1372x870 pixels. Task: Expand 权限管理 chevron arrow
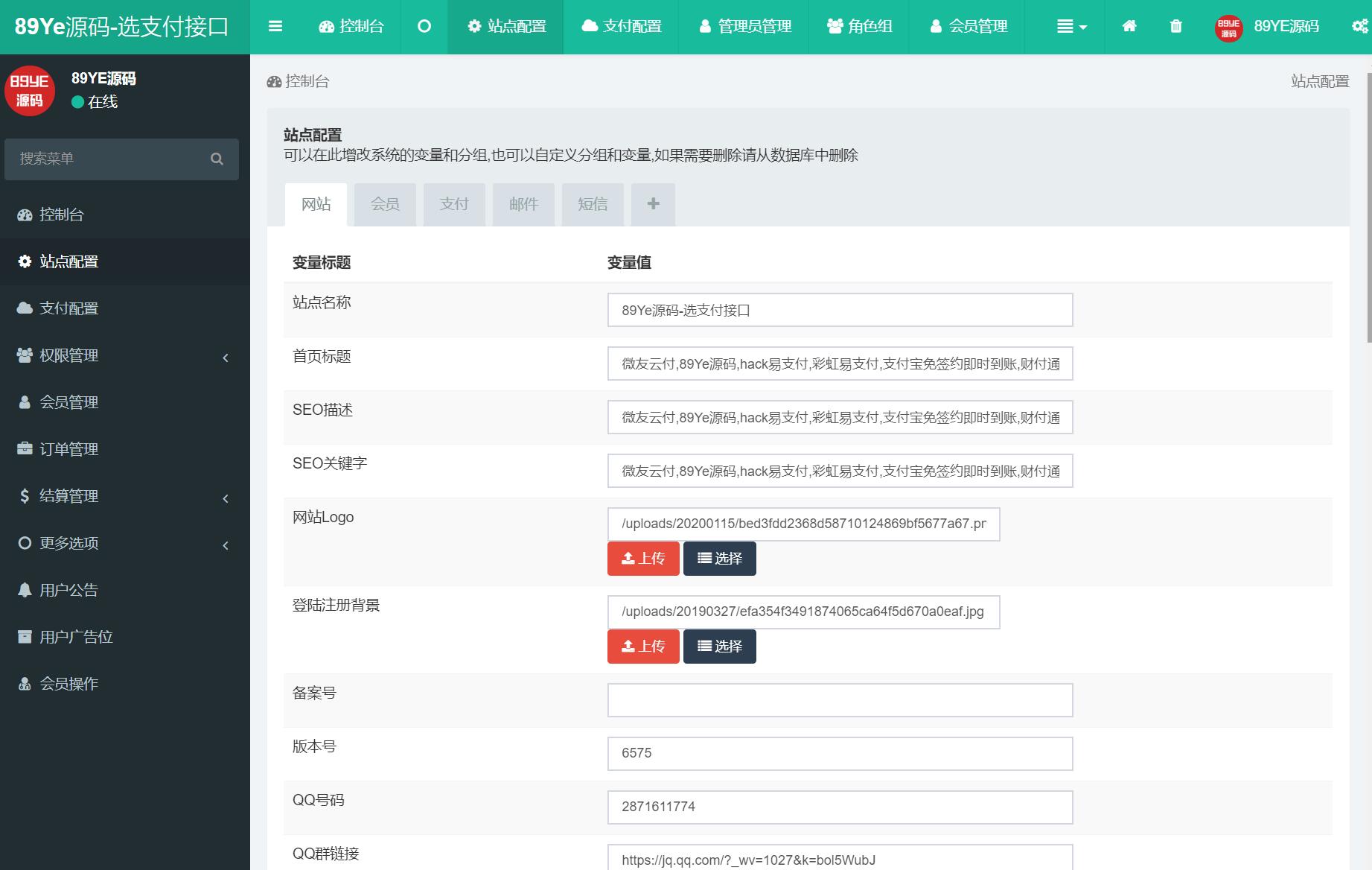pyautogui.click(x=226, y=358)
